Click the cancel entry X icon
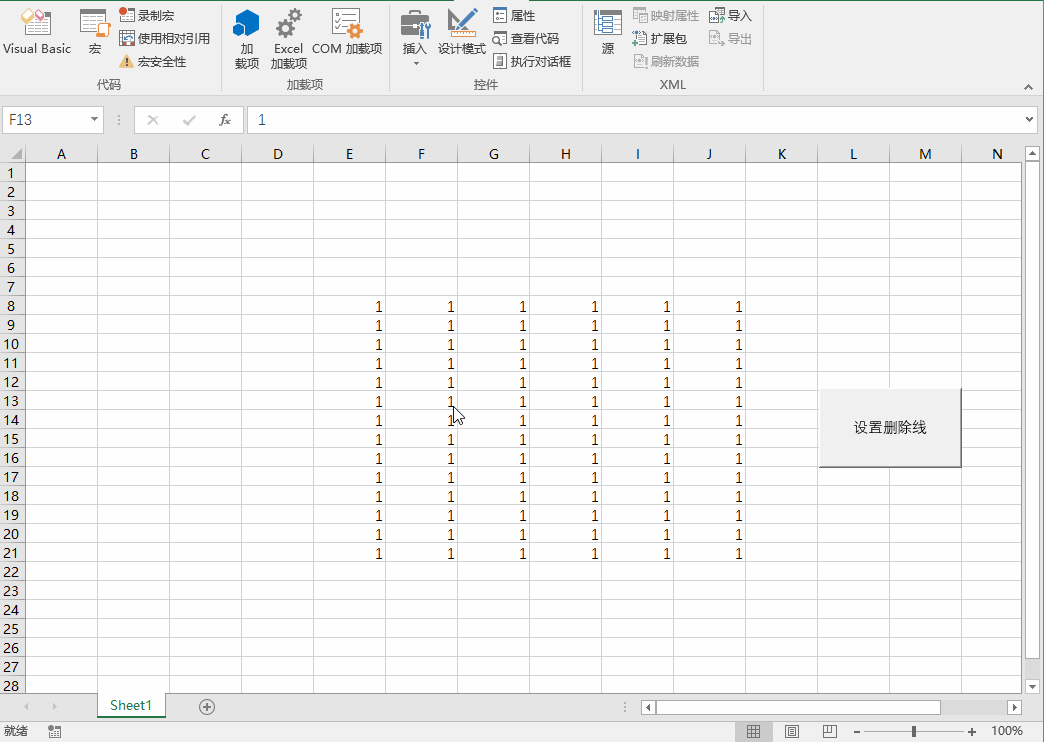 click(152, 120)
